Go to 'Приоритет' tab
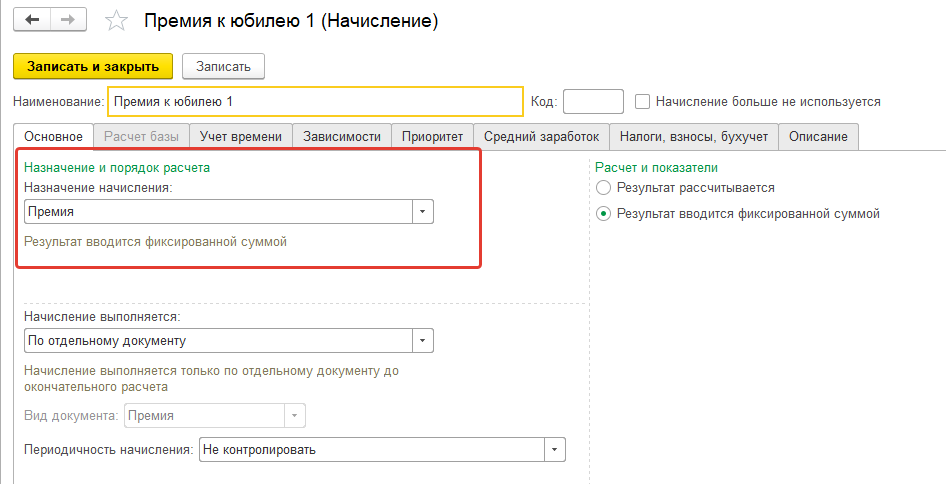 pos(432,137)
